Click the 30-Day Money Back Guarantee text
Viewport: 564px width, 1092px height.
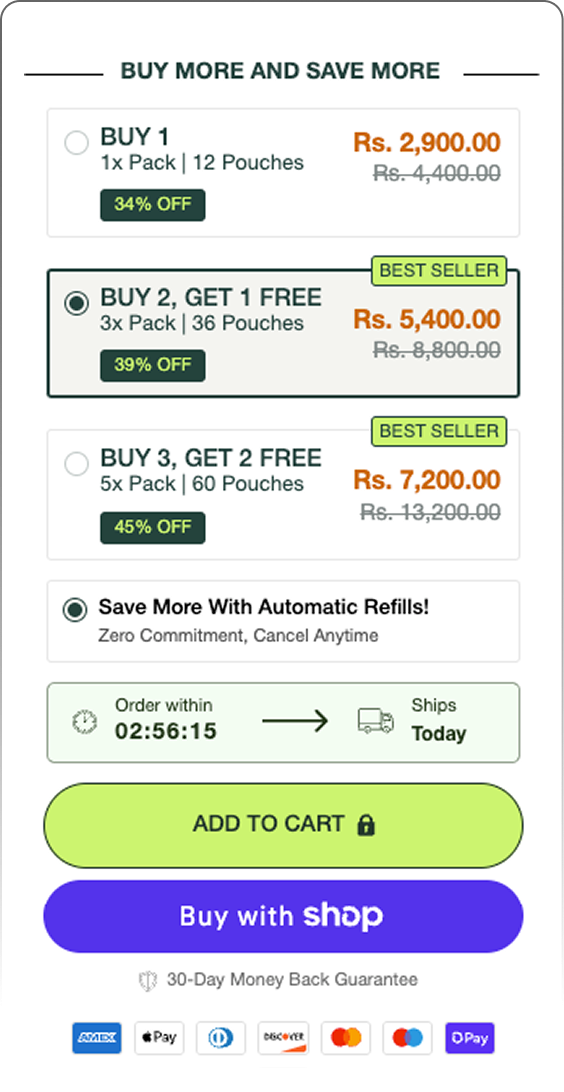point(292,980)
